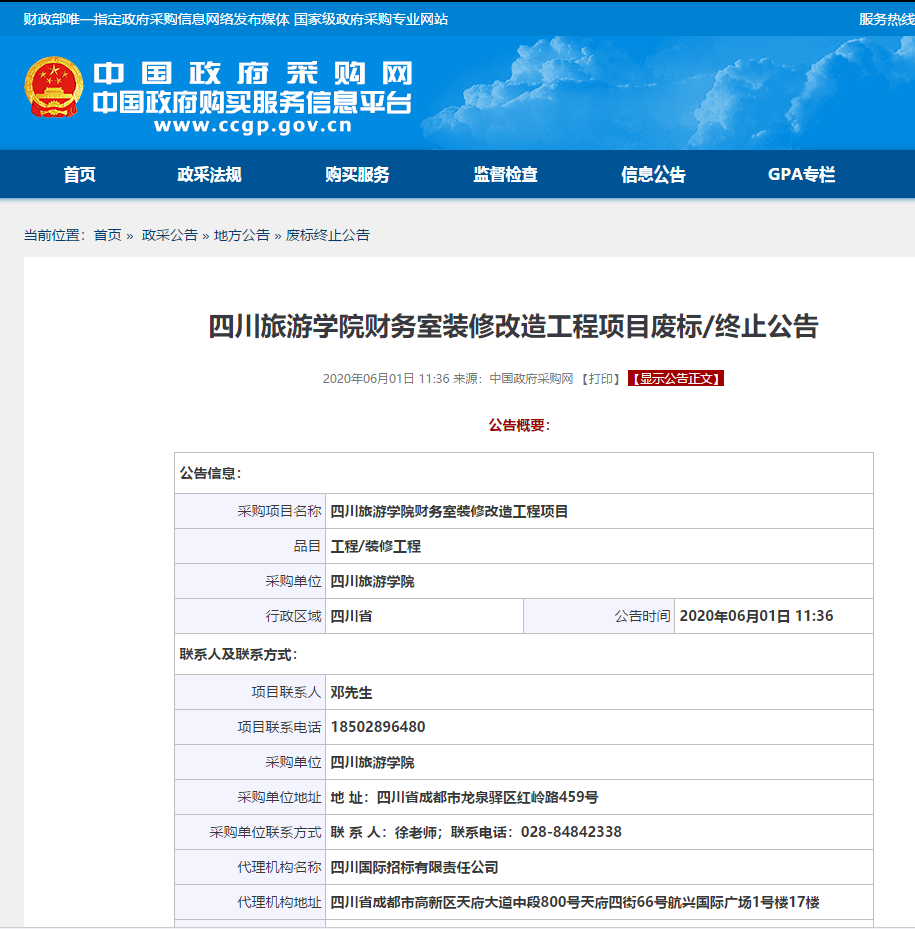This screenshot has width=915, height=929.
Task: Click the top bar 财政部 tagline text
Action: pyautogui.click(x=236, y=19)
